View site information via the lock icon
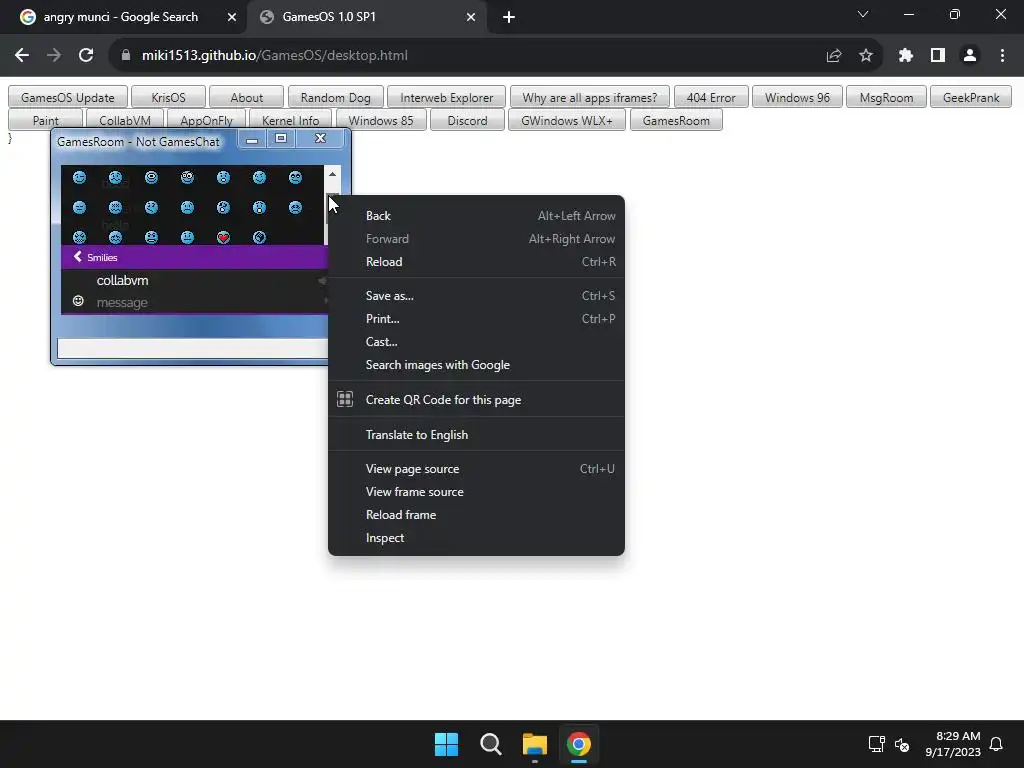Viewport: 1024px width, 768px height. click(x=125, y=56)
